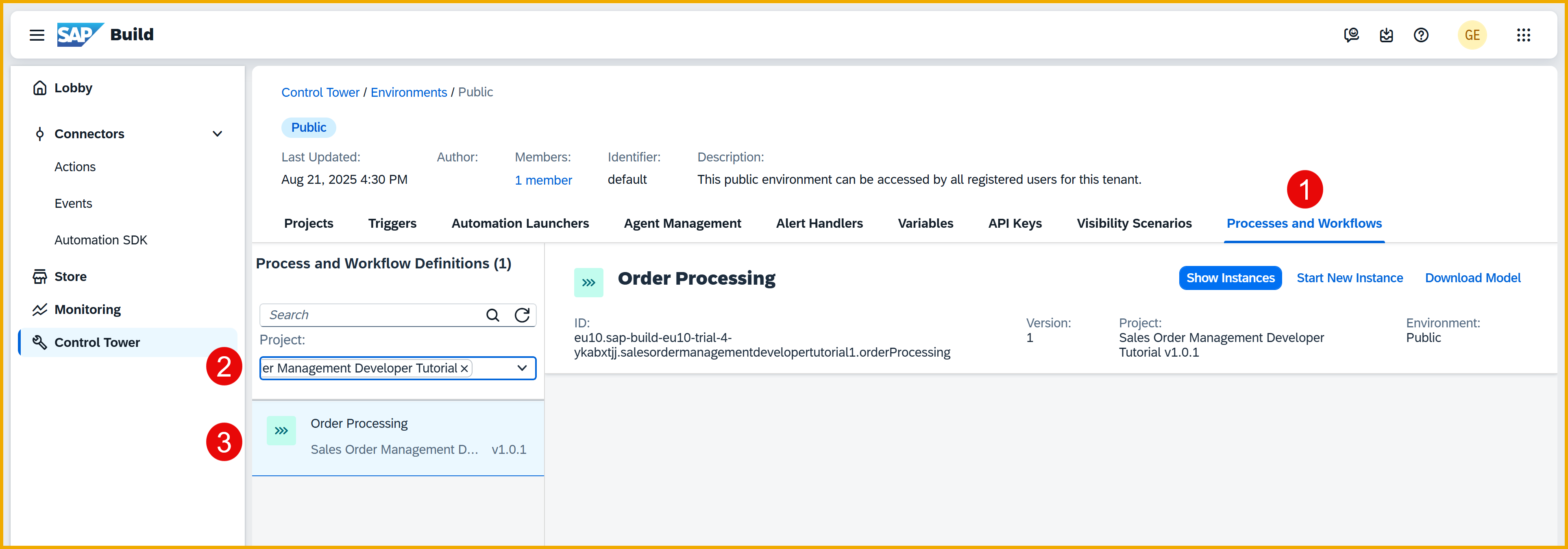Image resolution: width=1568 pixels, height=549 pixels.
Task: Open the Monitoring page
Action: 88,309
